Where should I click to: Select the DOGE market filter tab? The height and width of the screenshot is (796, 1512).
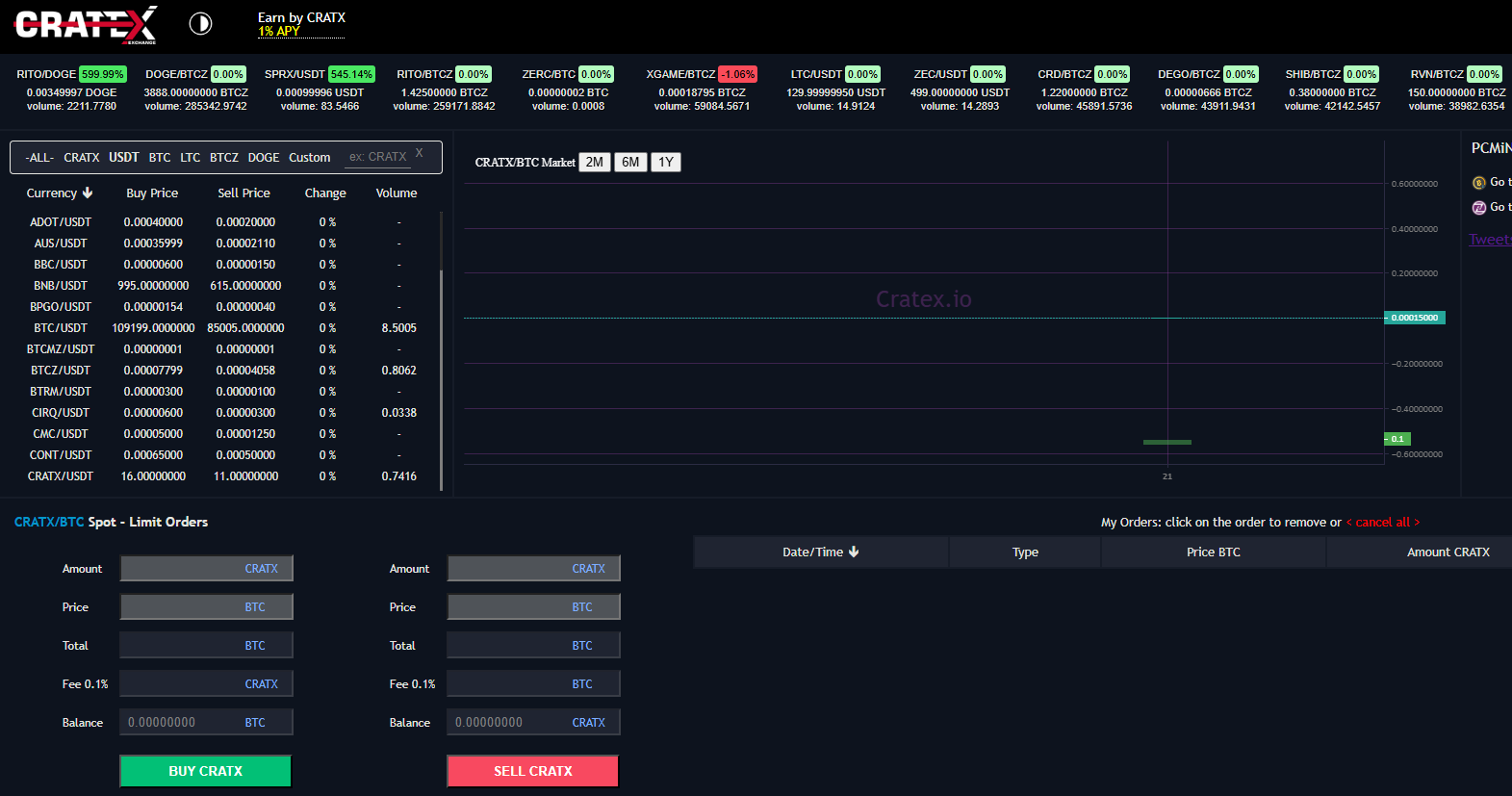coord(264,157)
